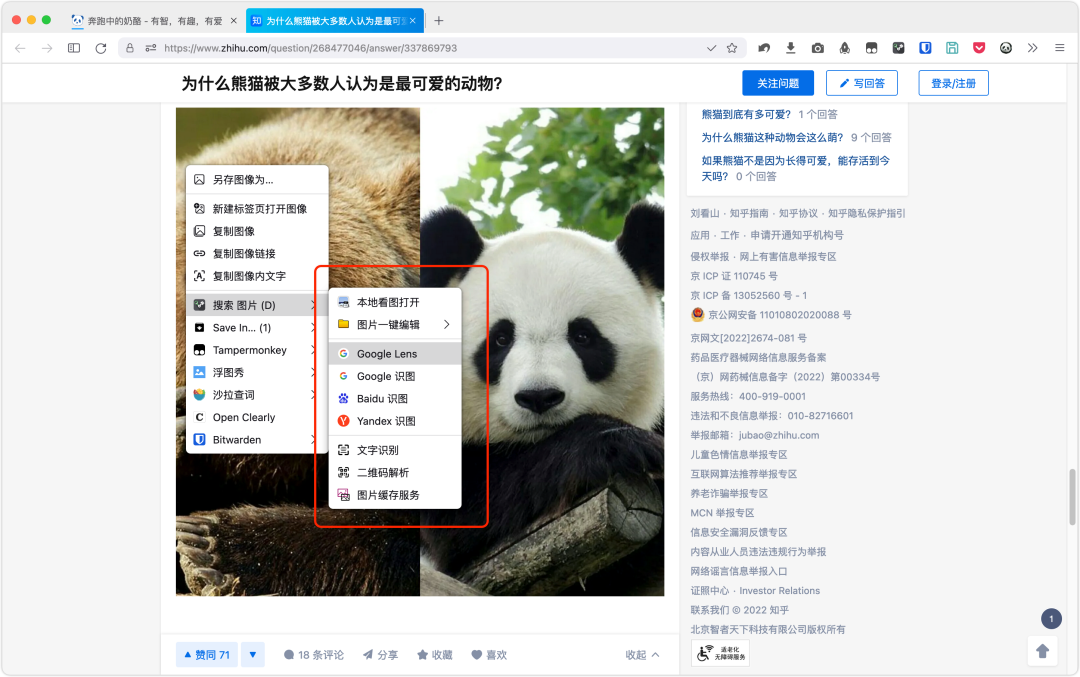1080x677 pixels.
Task: Expand the 浮图秀 submenu
Action: [257, 373]
